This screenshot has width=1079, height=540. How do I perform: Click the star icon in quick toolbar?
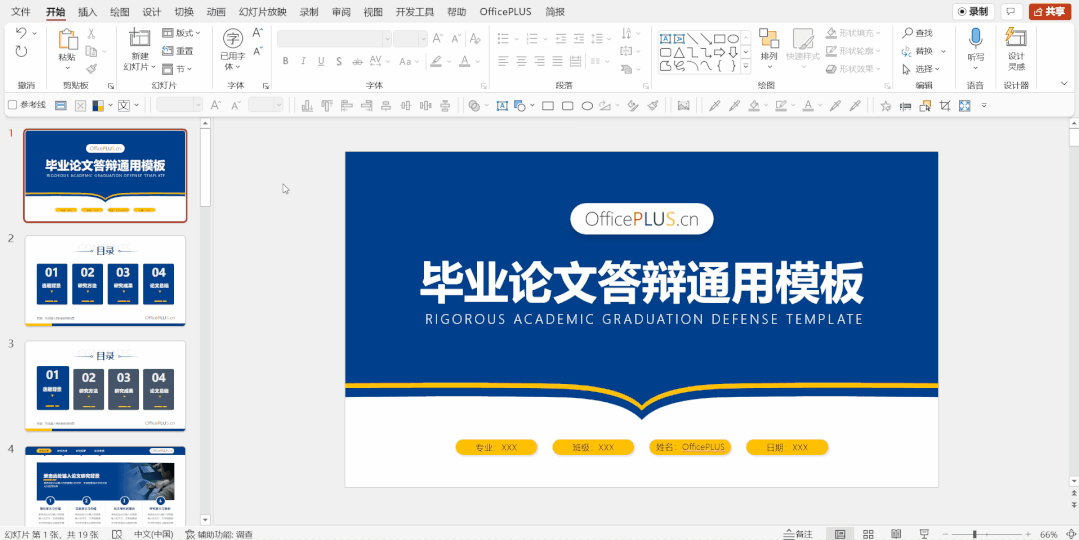click(x=886, y=106)
